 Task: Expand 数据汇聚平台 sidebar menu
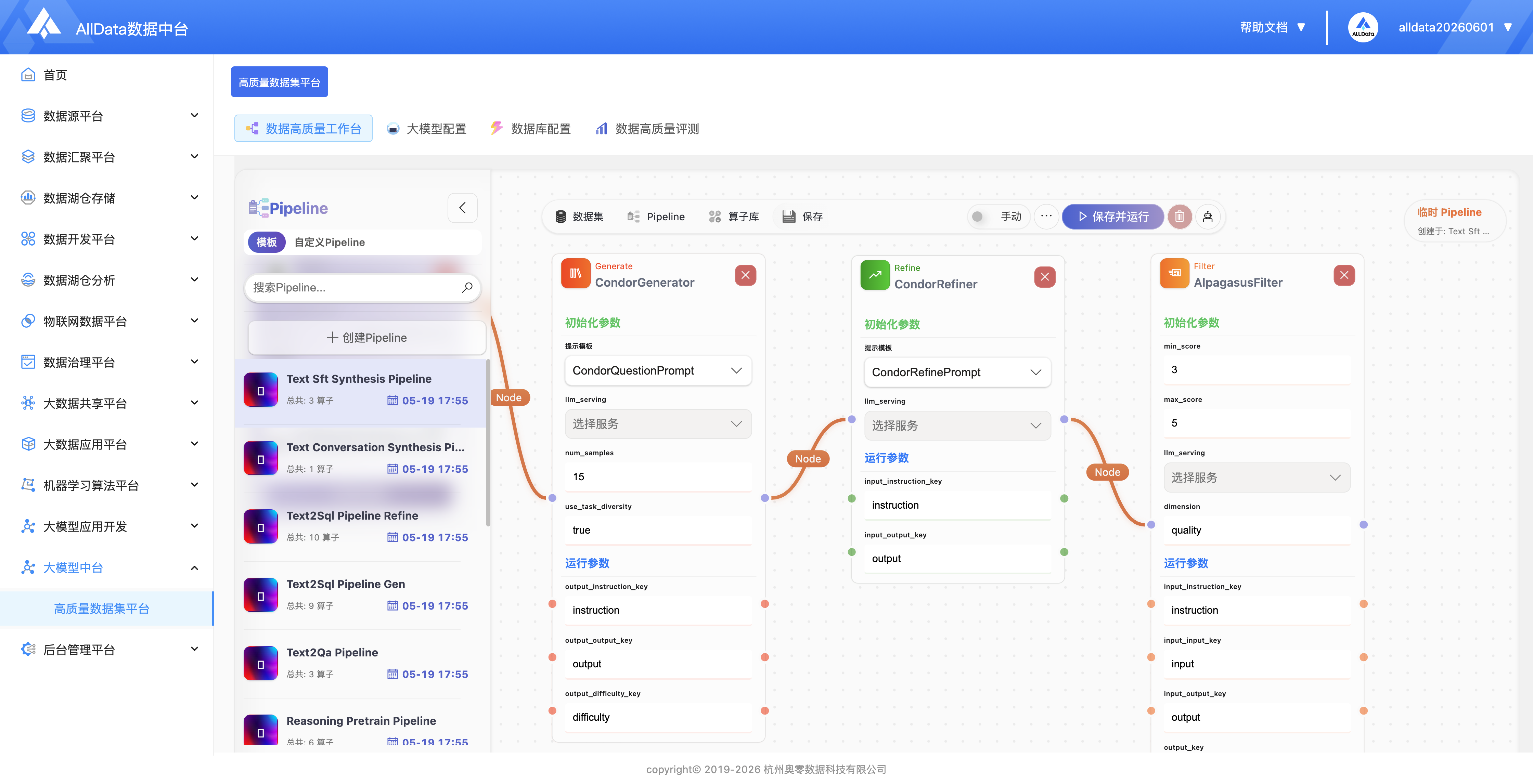(107, 157)
